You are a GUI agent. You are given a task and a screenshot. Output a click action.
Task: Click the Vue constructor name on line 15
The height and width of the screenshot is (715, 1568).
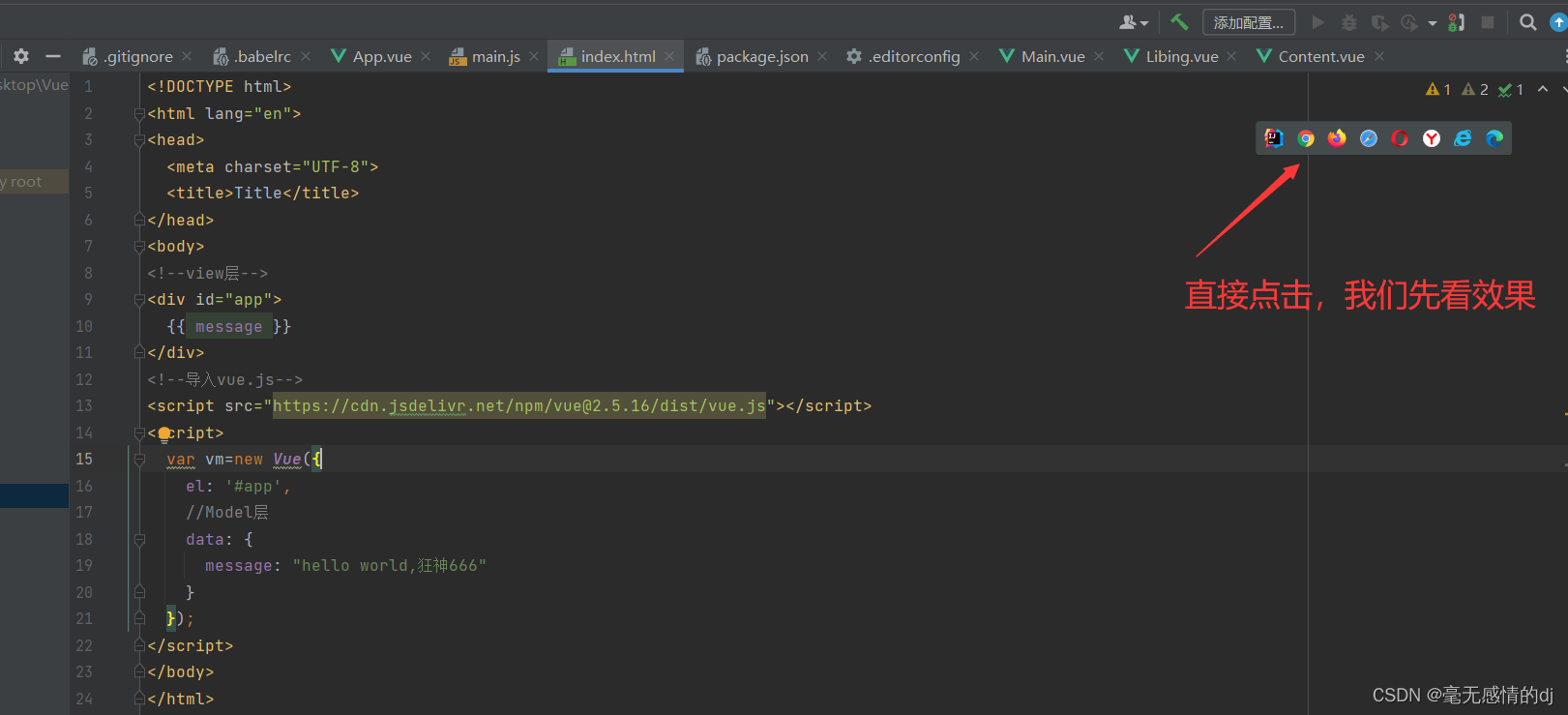click(287, 460)
